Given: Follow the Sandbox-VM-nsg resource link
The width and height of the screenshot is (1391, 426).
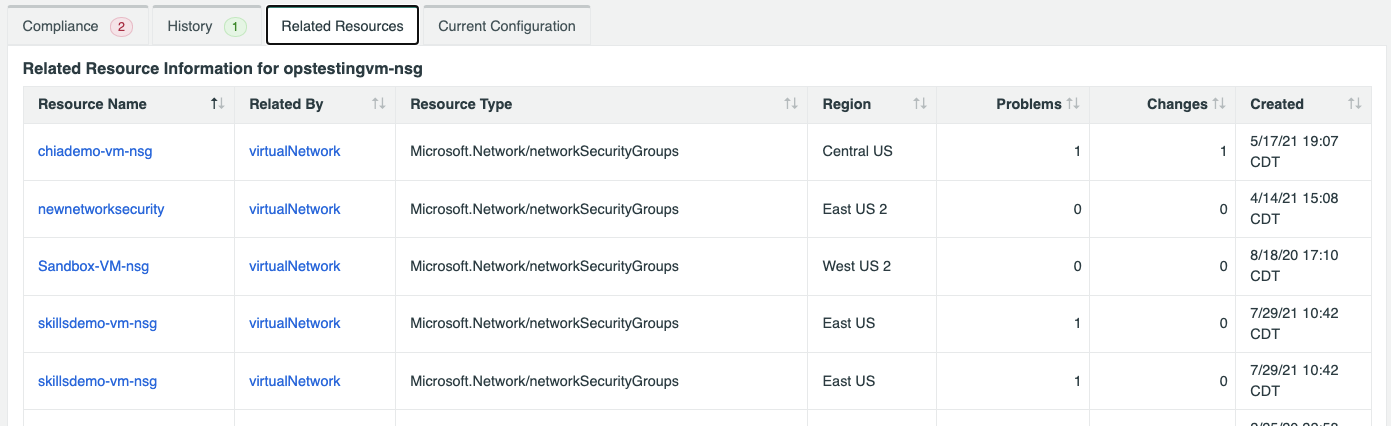Looking at the screenshot, I should (93, 266).
